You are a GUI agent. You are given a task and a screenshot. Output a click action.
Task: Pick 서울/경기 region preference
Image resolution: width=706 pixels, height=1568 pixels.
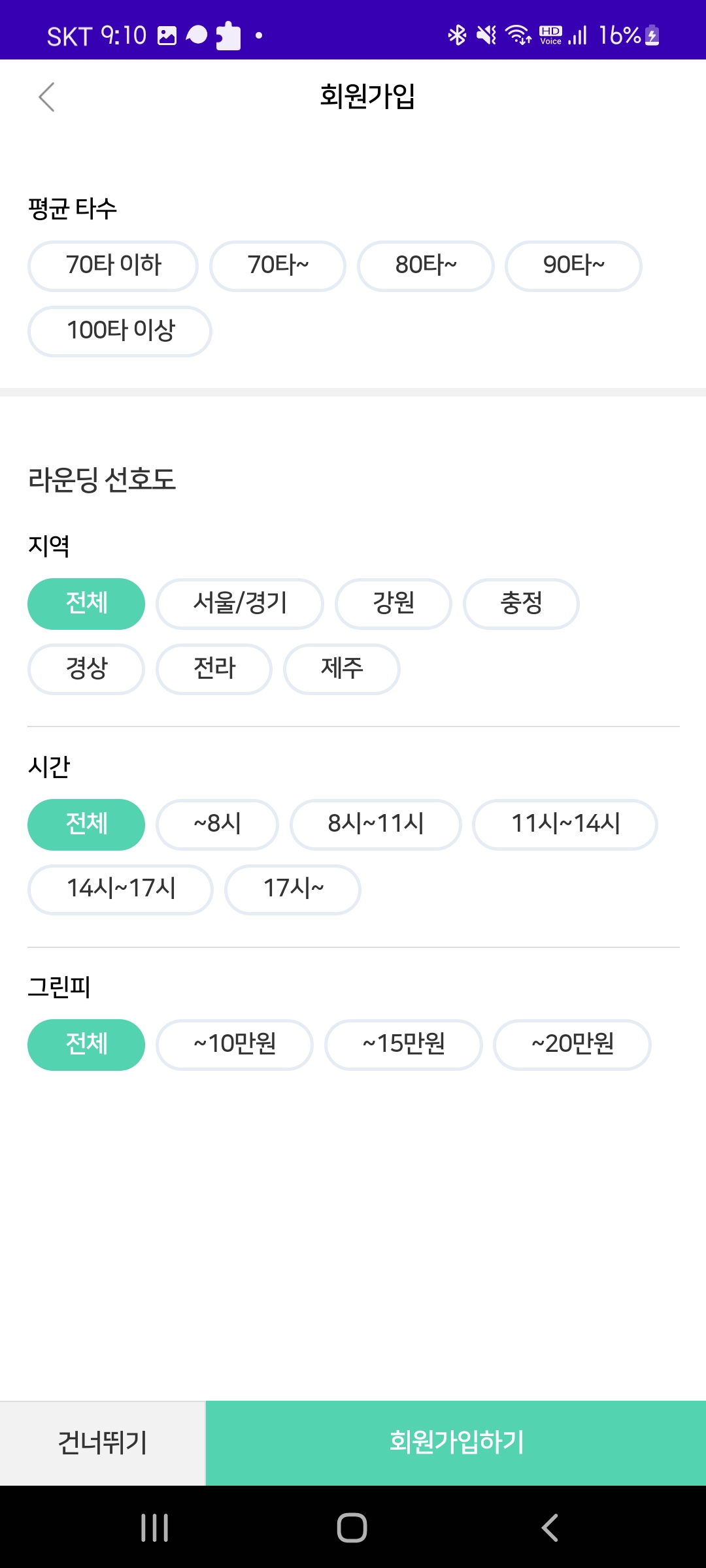click(x=240, y=604)
